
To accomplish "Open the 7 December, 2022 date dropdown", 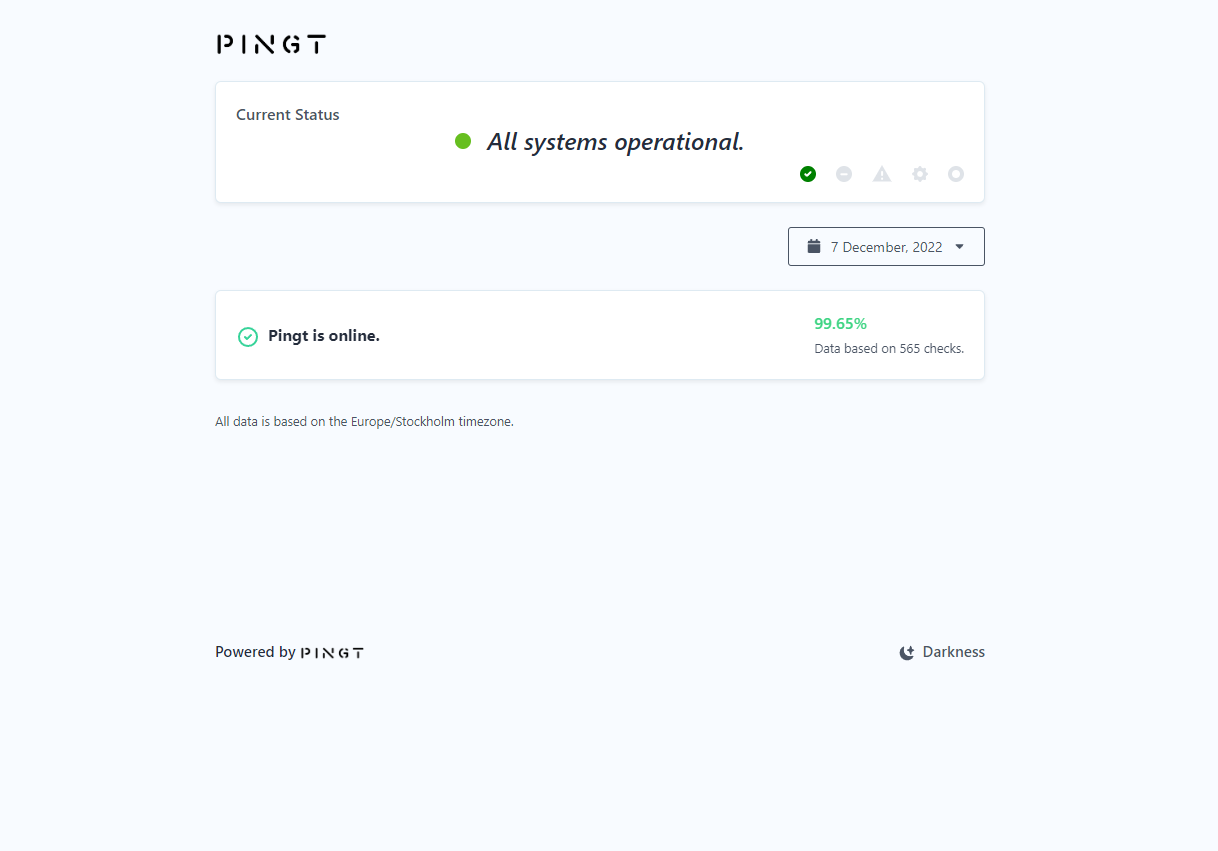I will [x=886, y=247].
